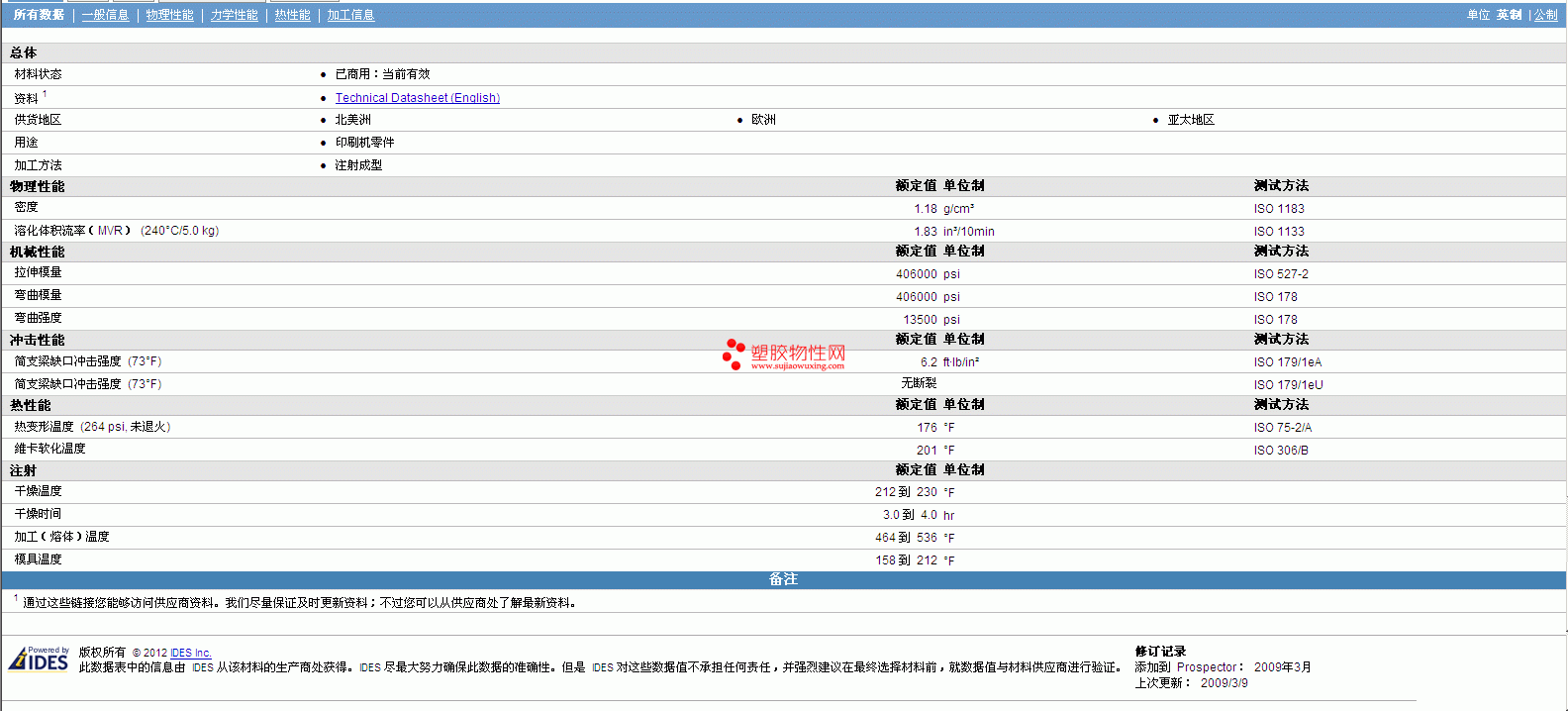The height and width of the screenshot is (711, 1568).
Task: Click the g/cm³ unit for density
Action: [958, 209]
